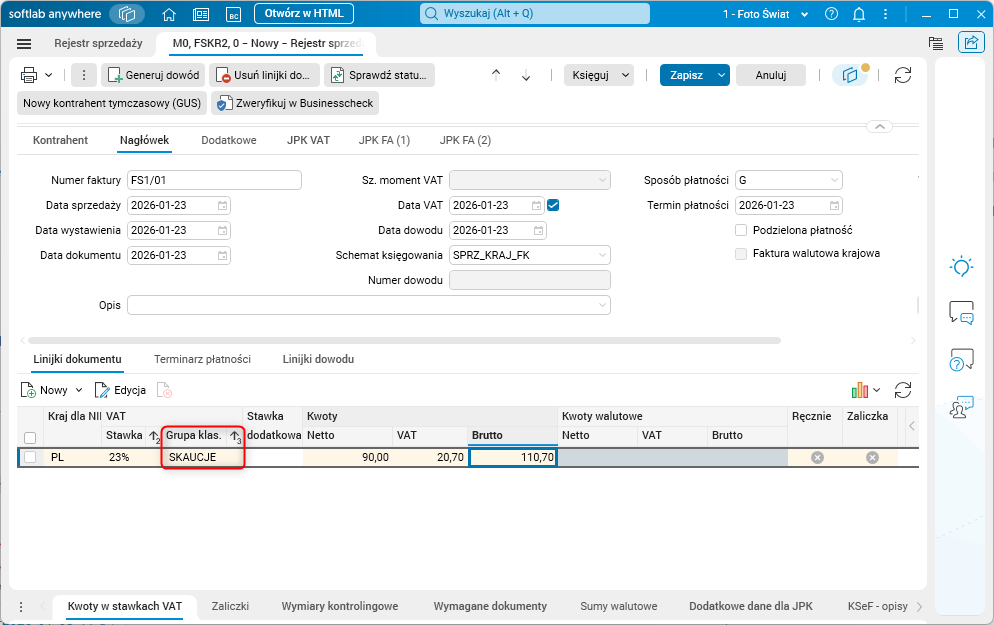This screenshot has width=994, height=625.
Task: Open the chat message icon in sidebar
Action: coord(961,313)
